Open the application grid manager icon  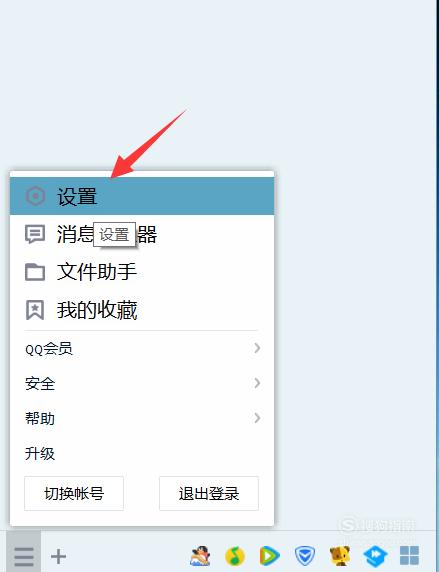point(409,556)
